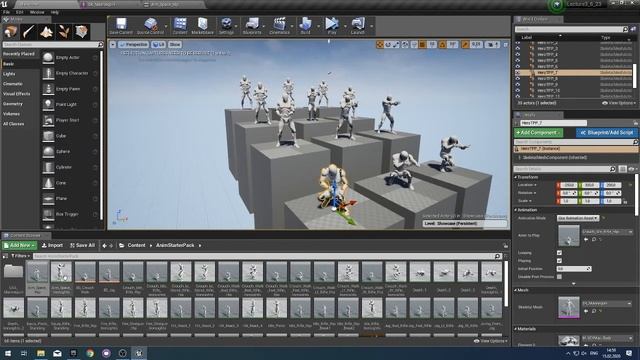
Task: Select the Landscape mode mountain icon
Action: [46, 32]
